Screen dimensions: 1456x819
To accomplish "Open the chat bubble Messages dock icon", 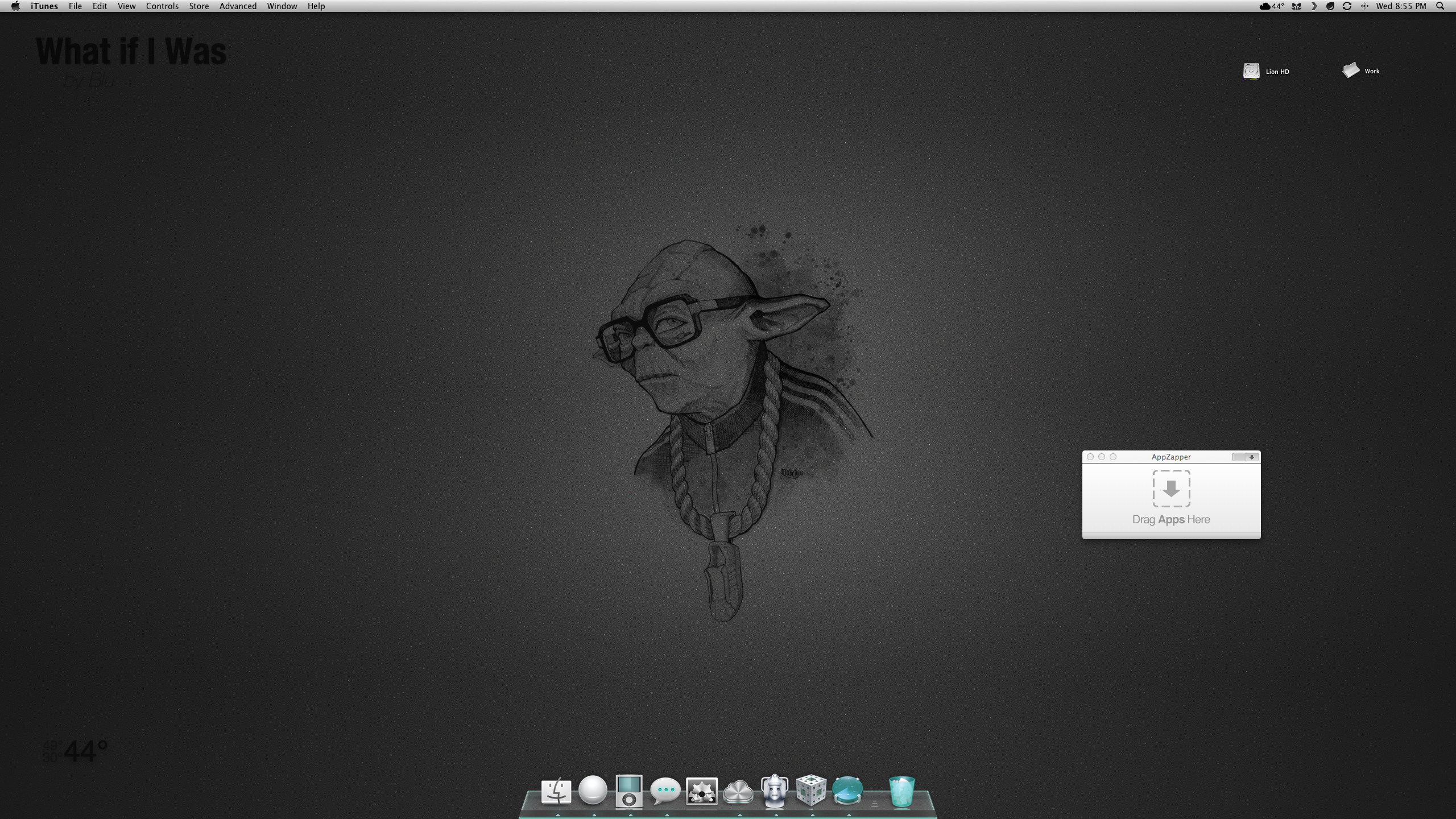I will pos(665,791).
